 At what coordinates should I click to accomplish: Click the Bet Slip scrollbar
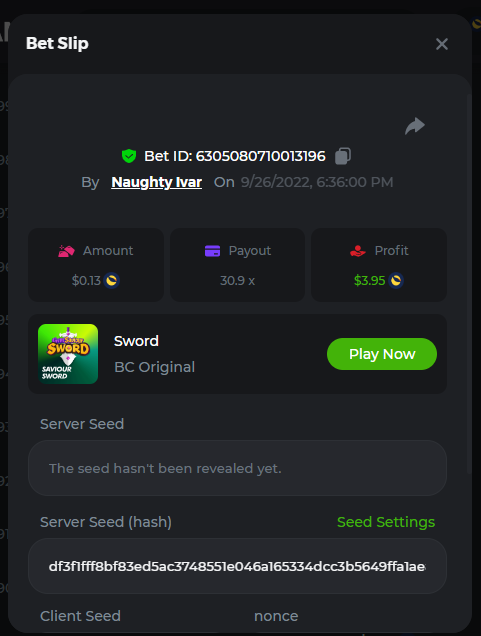click(x=469, y=284)
